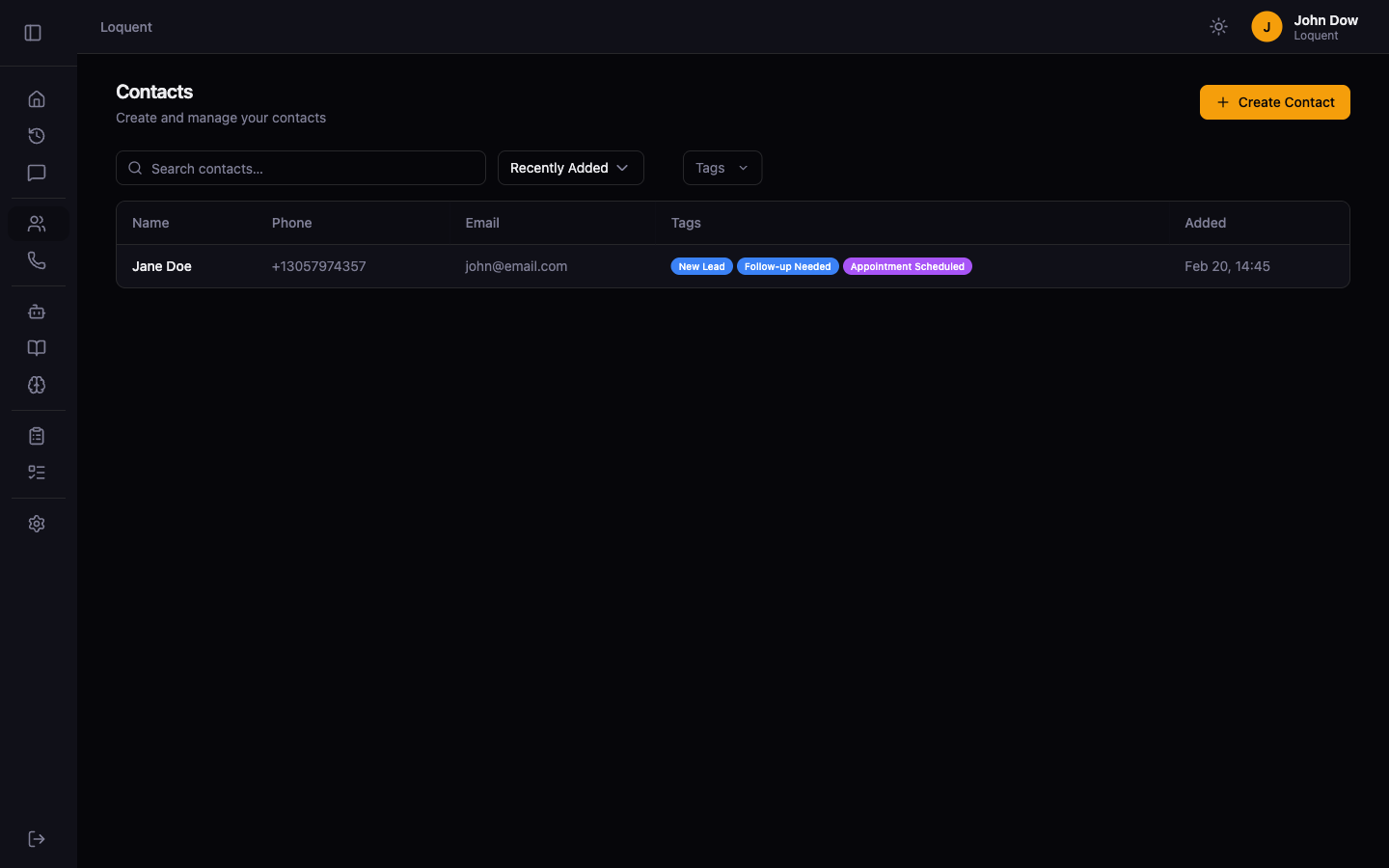Open the phone calls icon
The width and height of the screenshot is (1389, 868).
tap(37, 260)
